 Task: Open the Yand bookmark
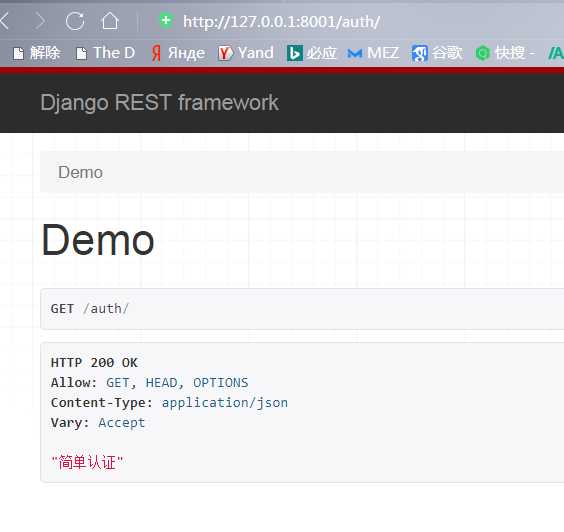pos(246,53)
